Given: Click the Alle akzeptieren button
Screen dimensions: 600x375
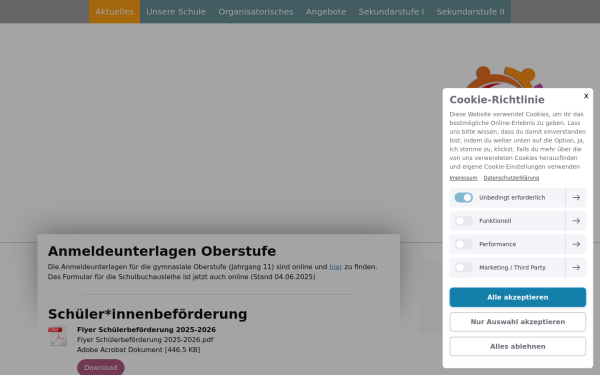Looking at the screenshot, I should 517,297.
